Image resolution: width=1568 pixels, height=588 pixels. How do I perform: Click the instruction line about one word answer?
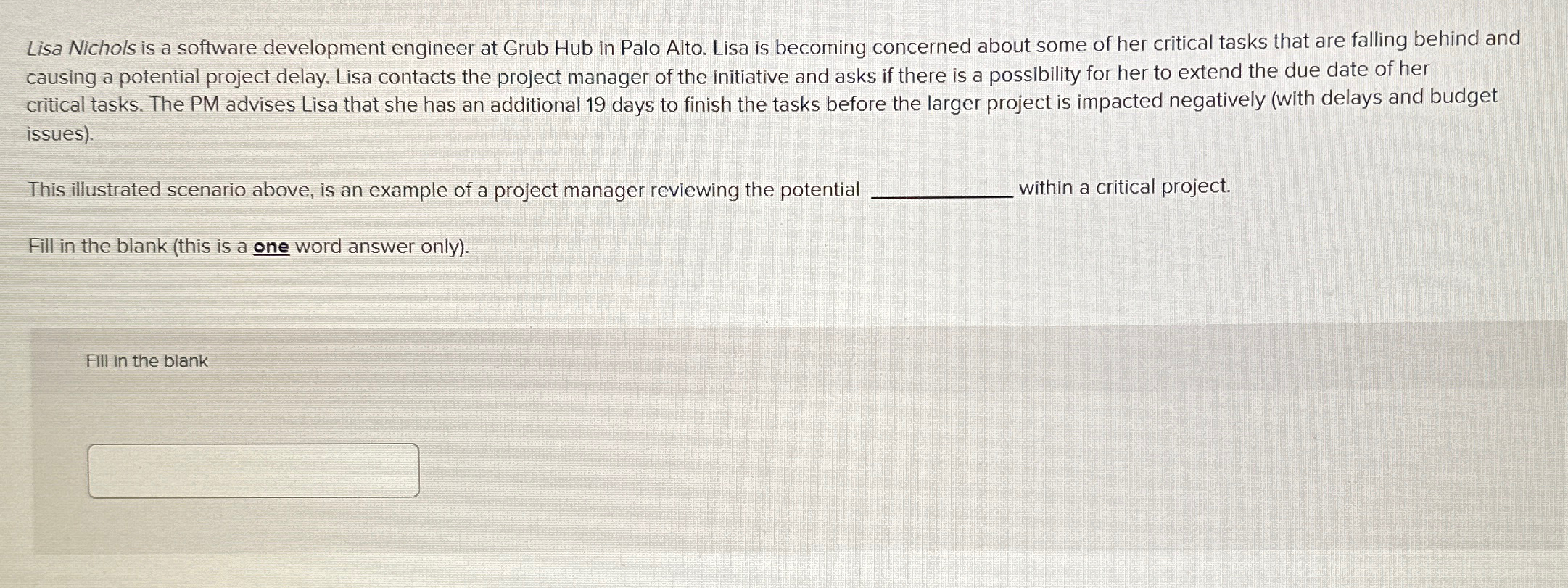(x=247, y=247)
